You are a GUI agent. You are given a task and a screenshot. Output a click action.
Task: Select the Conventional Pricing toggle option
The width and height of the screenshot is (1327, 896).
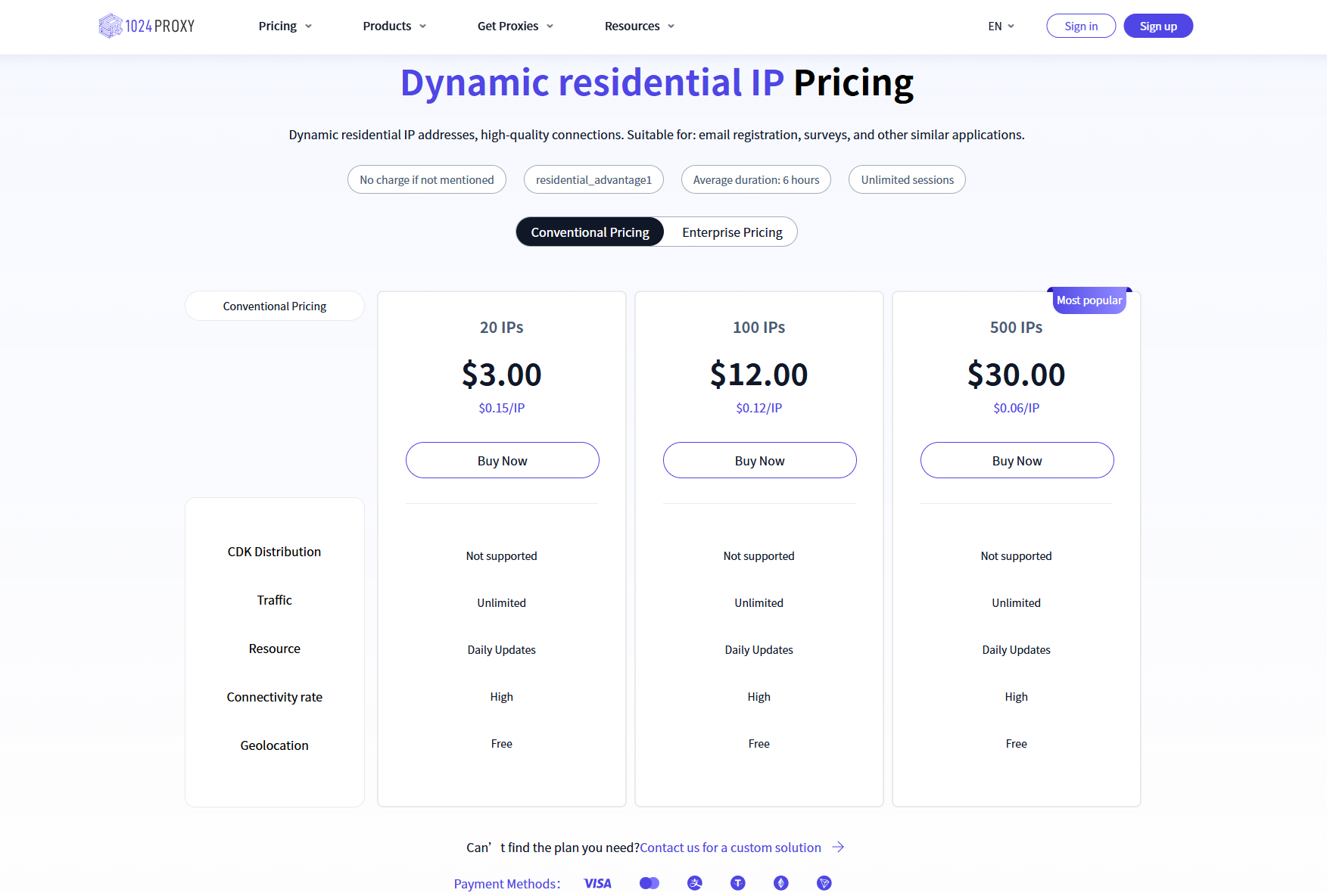590,232
